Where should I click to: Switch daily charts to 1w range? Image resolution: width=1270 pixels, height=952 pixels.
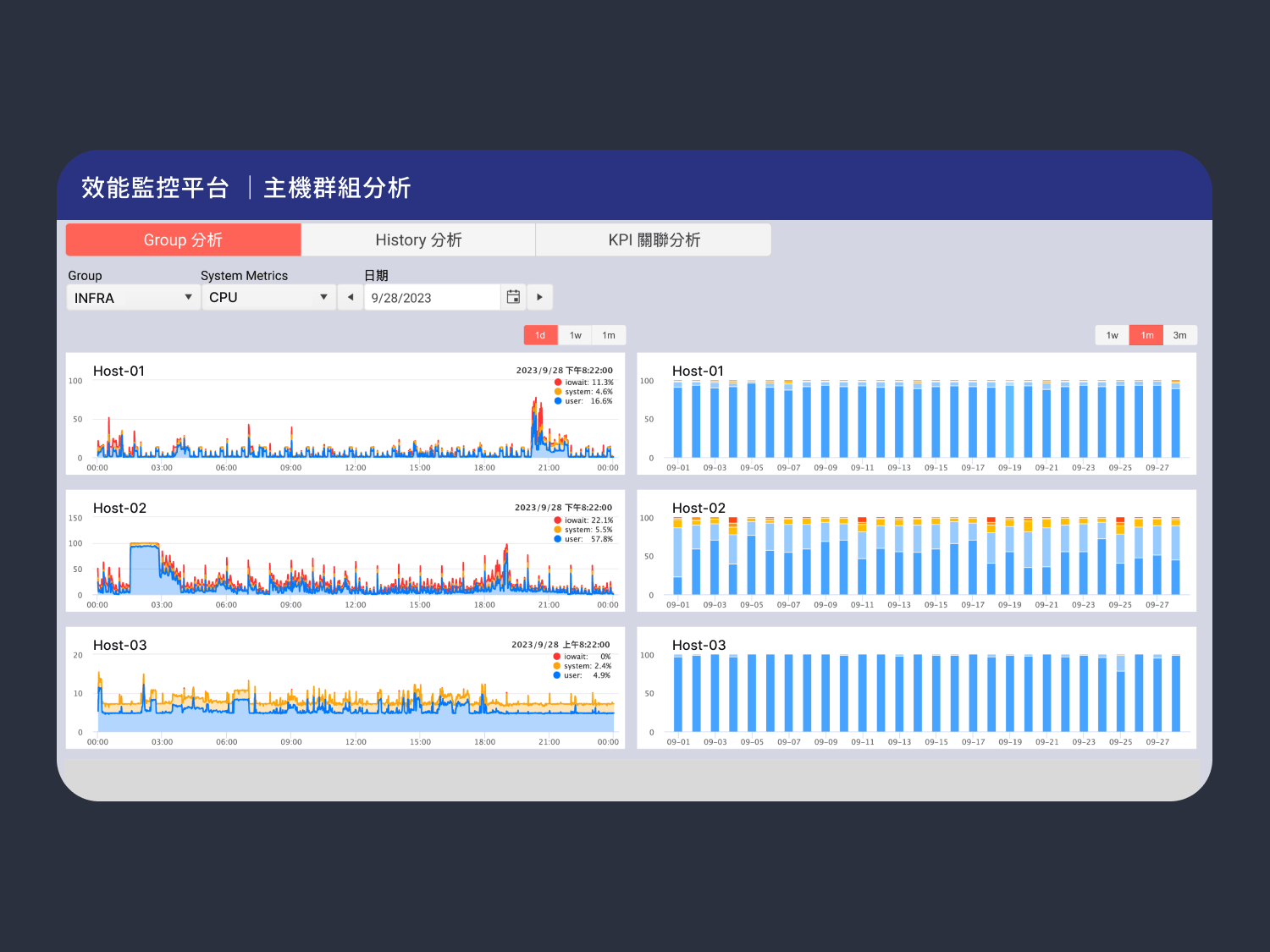[575, 335]
